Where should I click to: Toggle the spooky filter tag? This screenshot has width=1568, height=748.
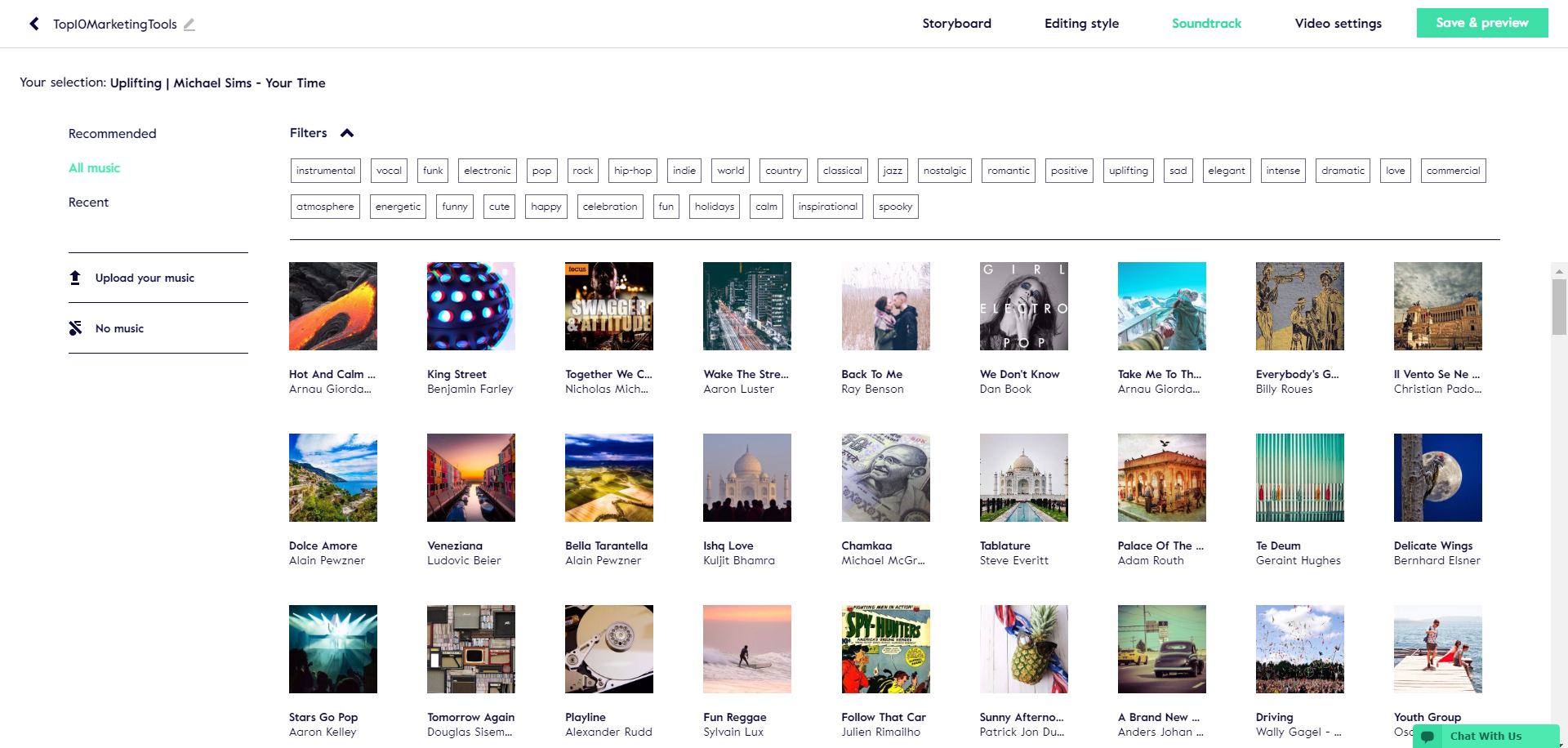pyautogui.click(x=895, y=207)
